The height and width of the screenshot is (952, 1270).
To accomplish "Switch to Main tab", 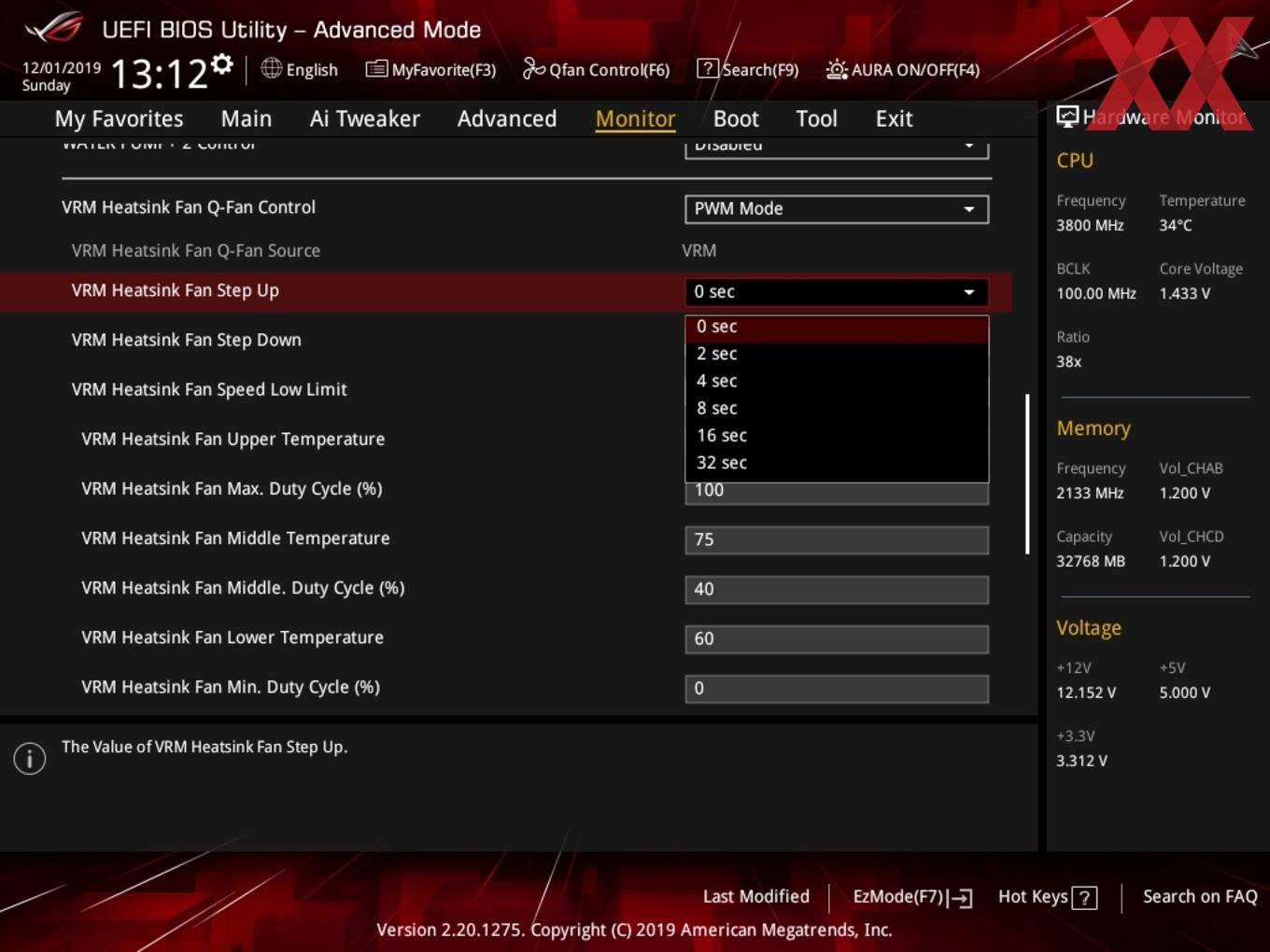I will 247,119.
